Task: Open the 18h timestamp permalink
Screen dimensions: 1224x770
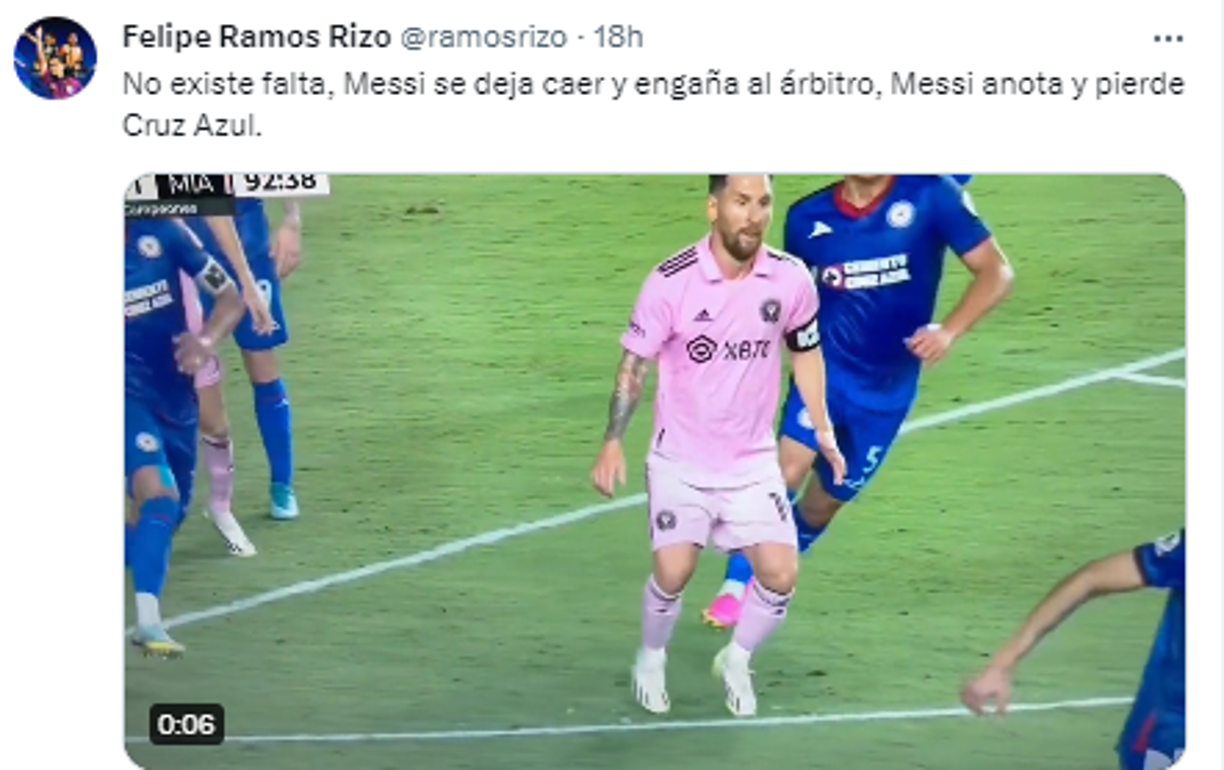Action: point(618,37)
